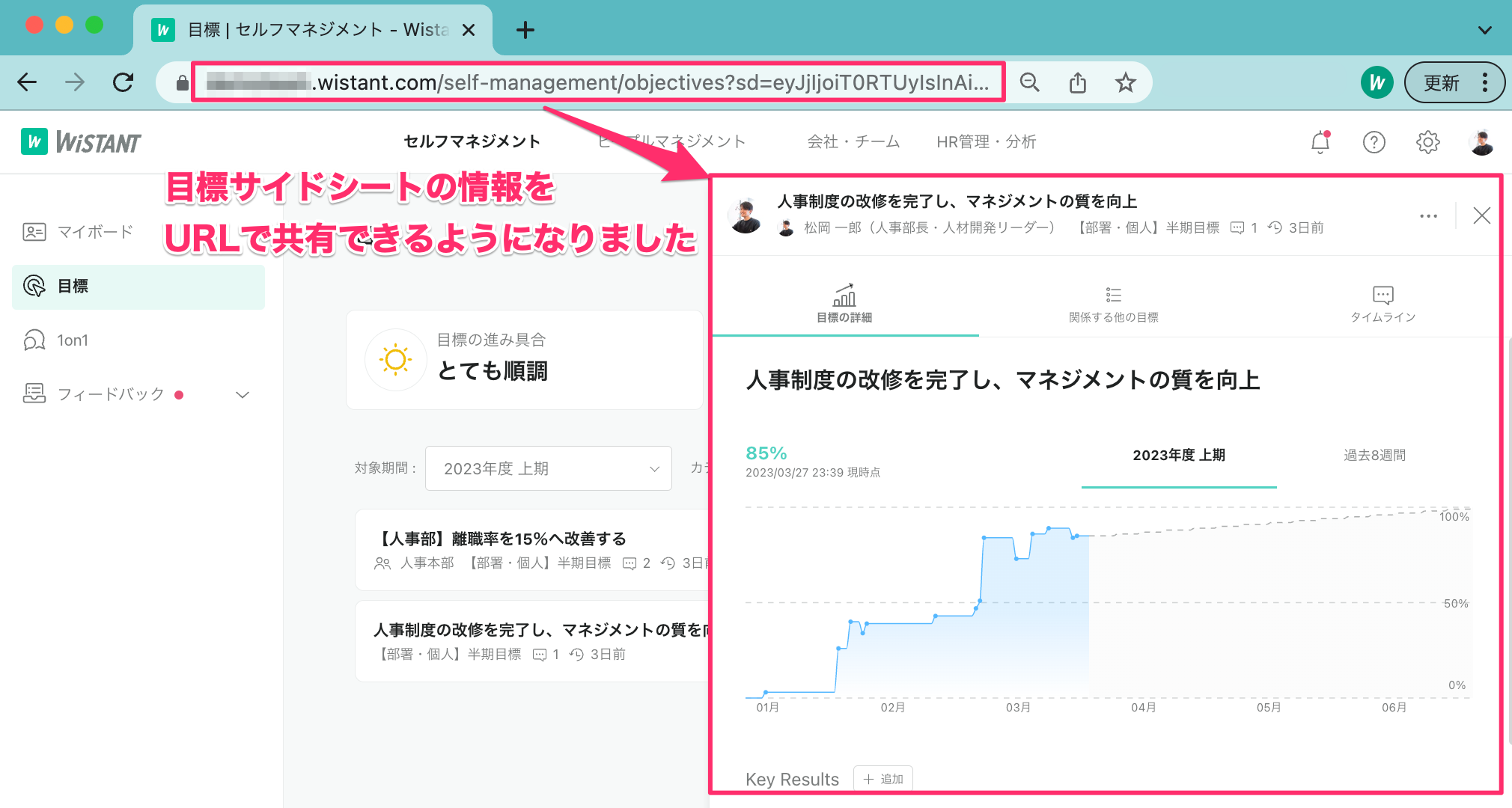Open the notifications bell icon

click(1320, 142)
